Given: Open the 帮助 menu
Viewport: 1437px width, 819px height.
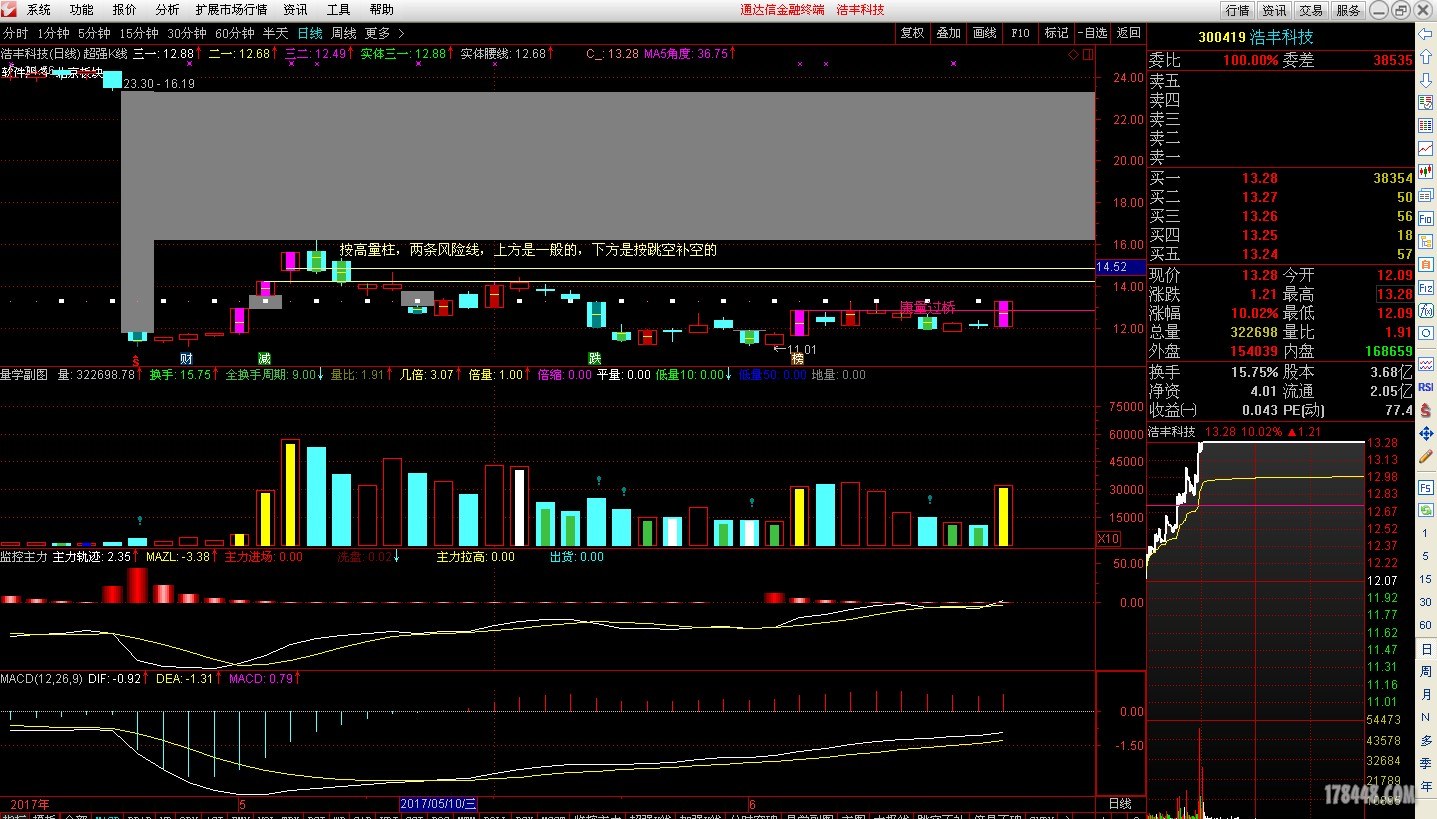Looking at the screenshot, I should pos(381,10).
